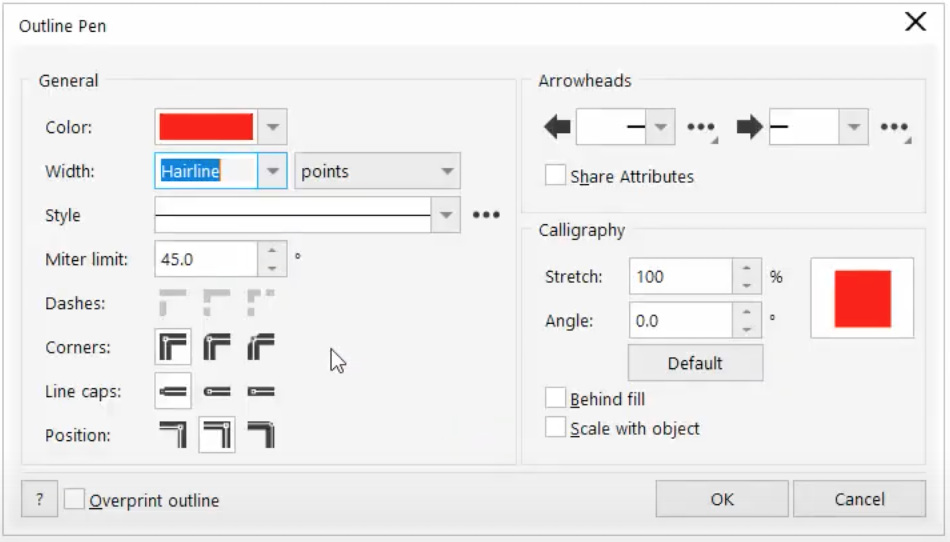
Task: Select the beveled corners icon
Action: (261, 348)
